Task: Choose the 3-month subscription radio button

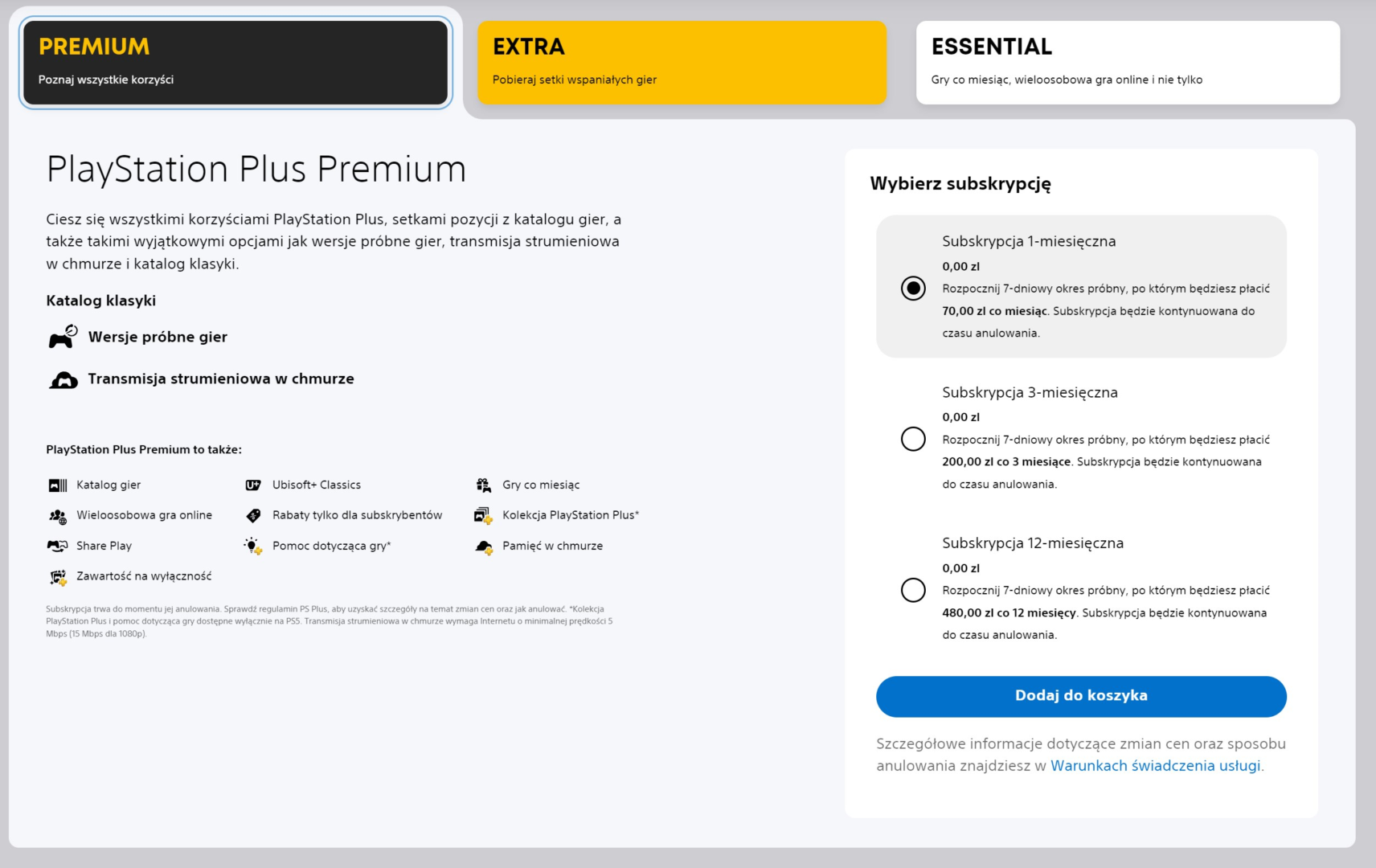Action: pos(913,439)
